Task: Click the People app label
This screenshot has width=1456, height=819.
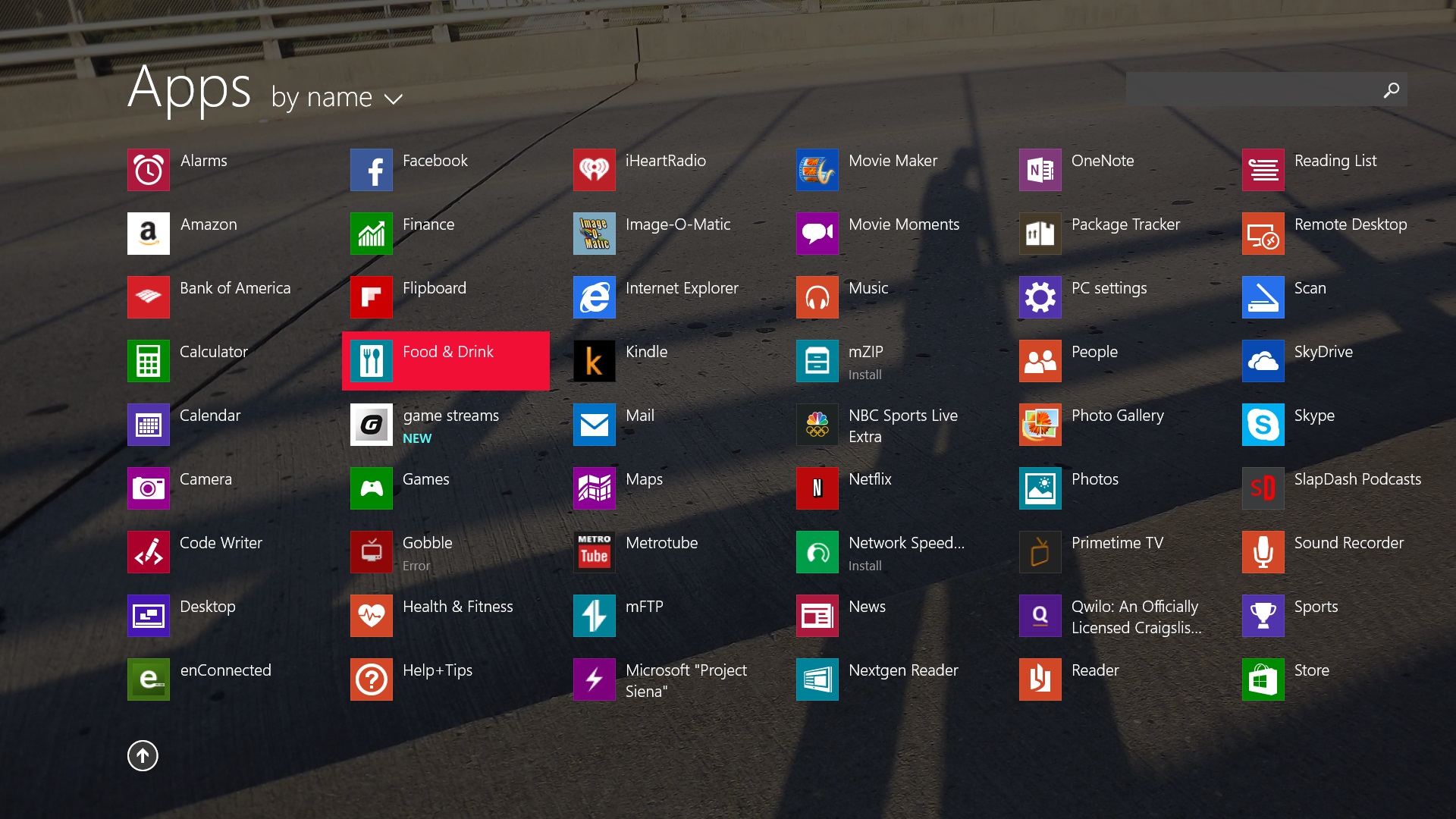Action: [1094, 352]
